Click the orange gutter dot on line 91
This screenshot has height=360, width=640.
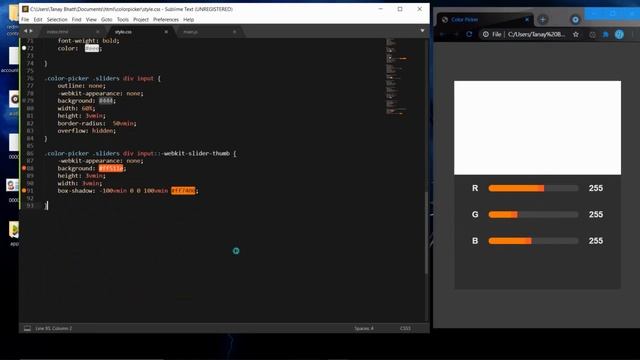pos(24,191)
